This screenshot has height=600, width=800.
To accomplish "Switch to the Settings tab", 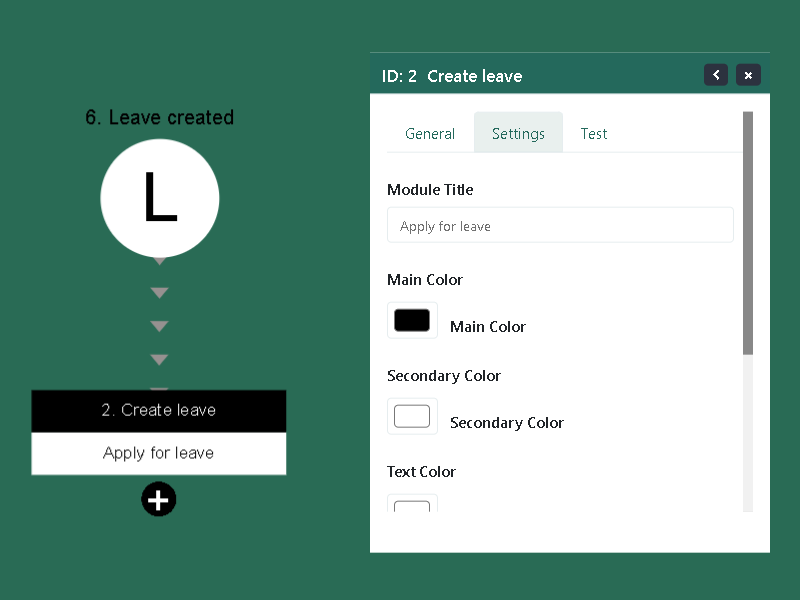I will click(x=518, y=133).
